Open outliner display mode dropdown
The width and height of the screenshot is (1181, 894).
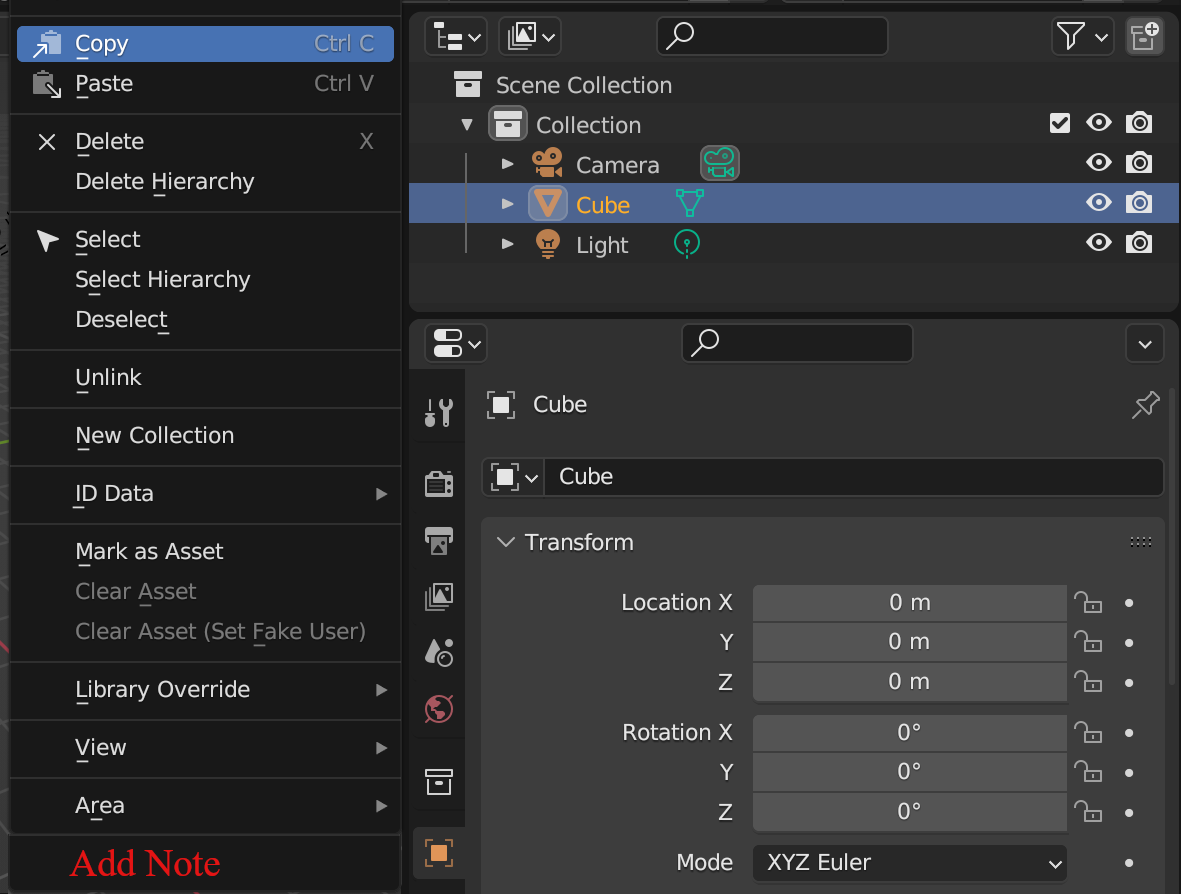[530, 36]
